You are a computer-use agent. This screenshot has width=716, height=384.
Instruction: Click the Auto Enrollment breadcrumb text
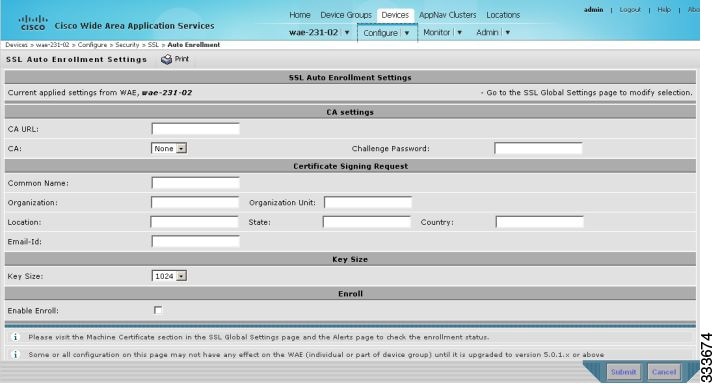point(194,45)
